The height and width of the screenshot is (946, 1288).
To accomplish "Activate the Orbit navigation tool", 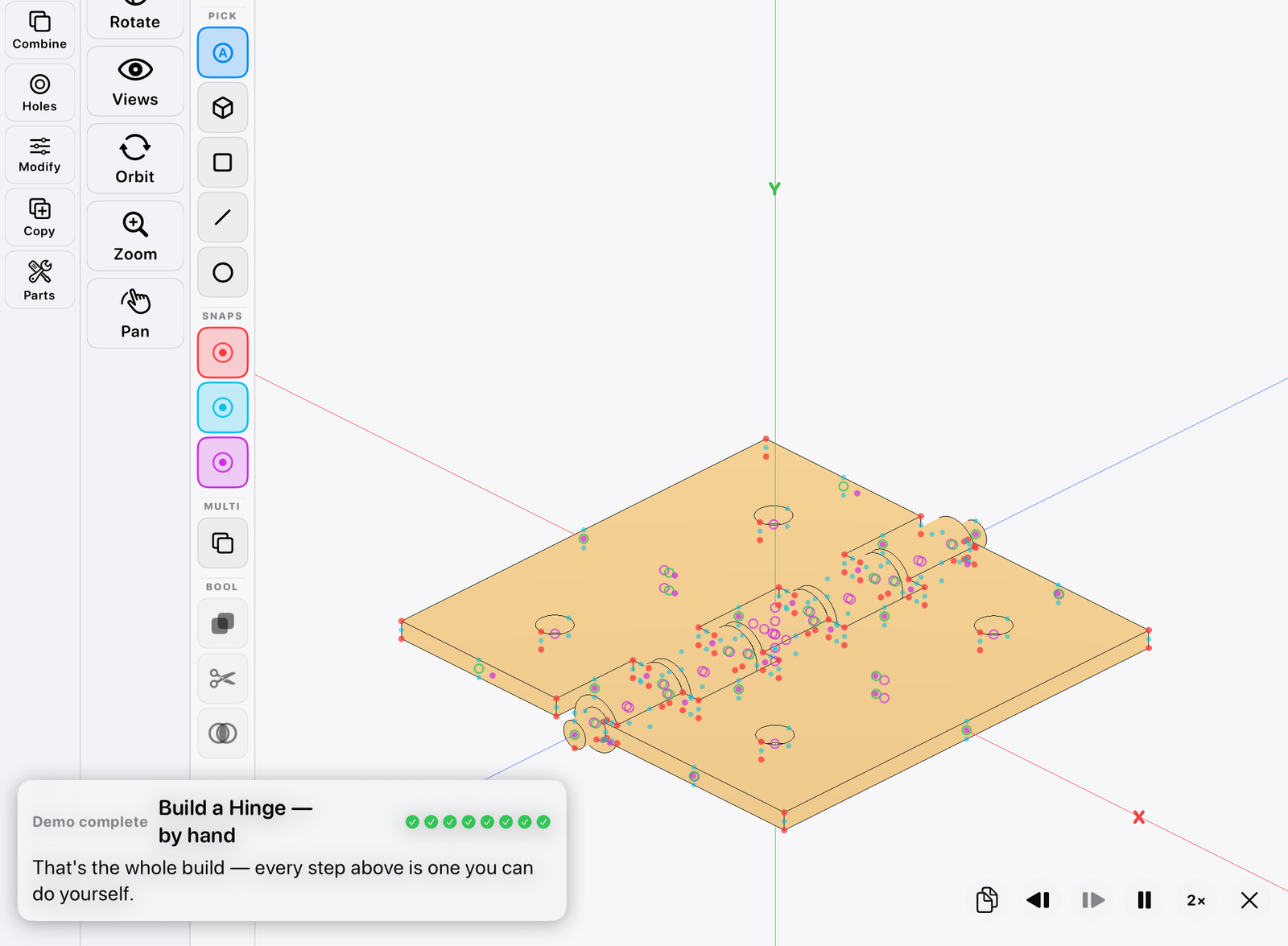I will point(135,159).
